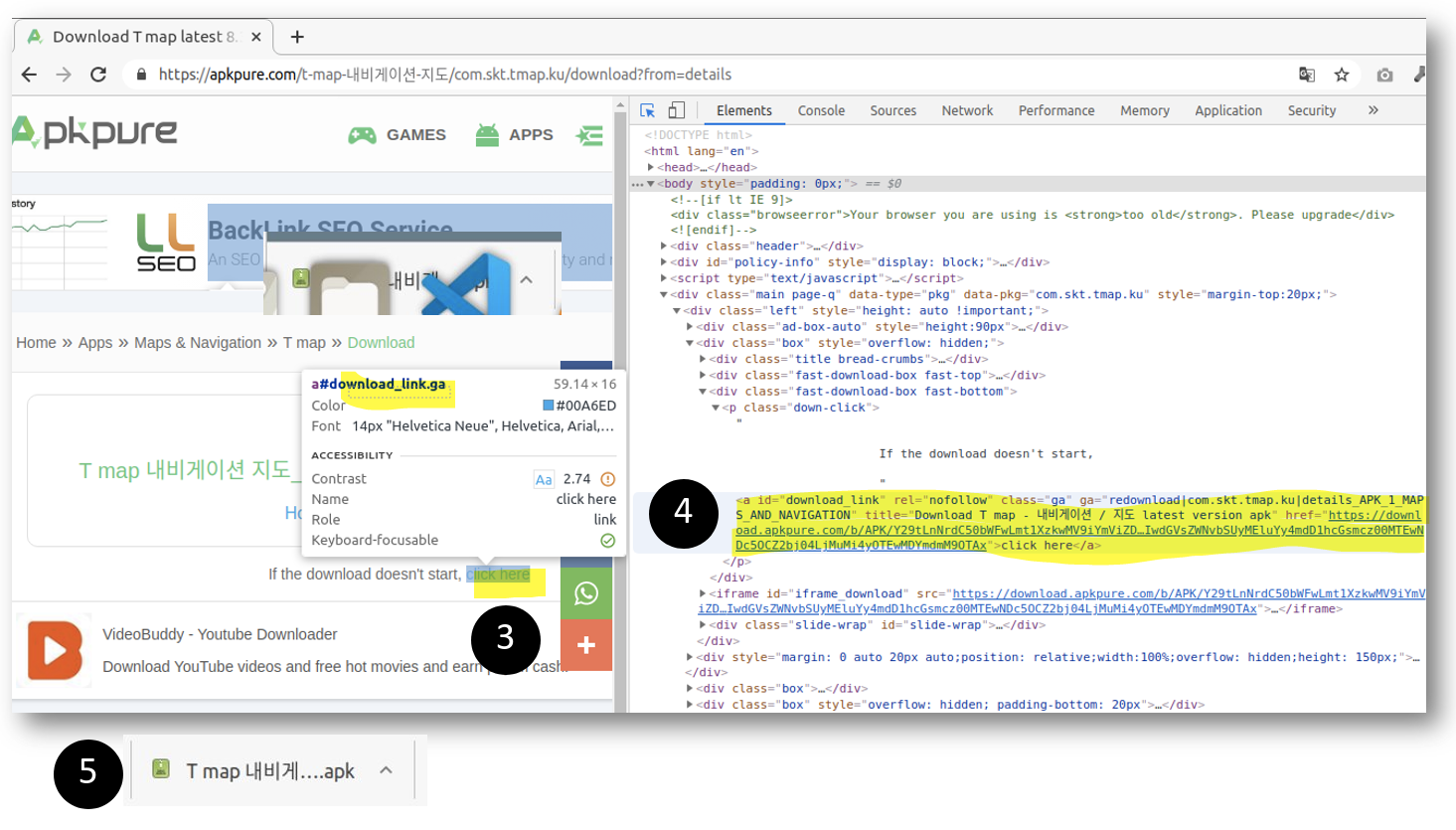Click the APPS navigation link

531,135
